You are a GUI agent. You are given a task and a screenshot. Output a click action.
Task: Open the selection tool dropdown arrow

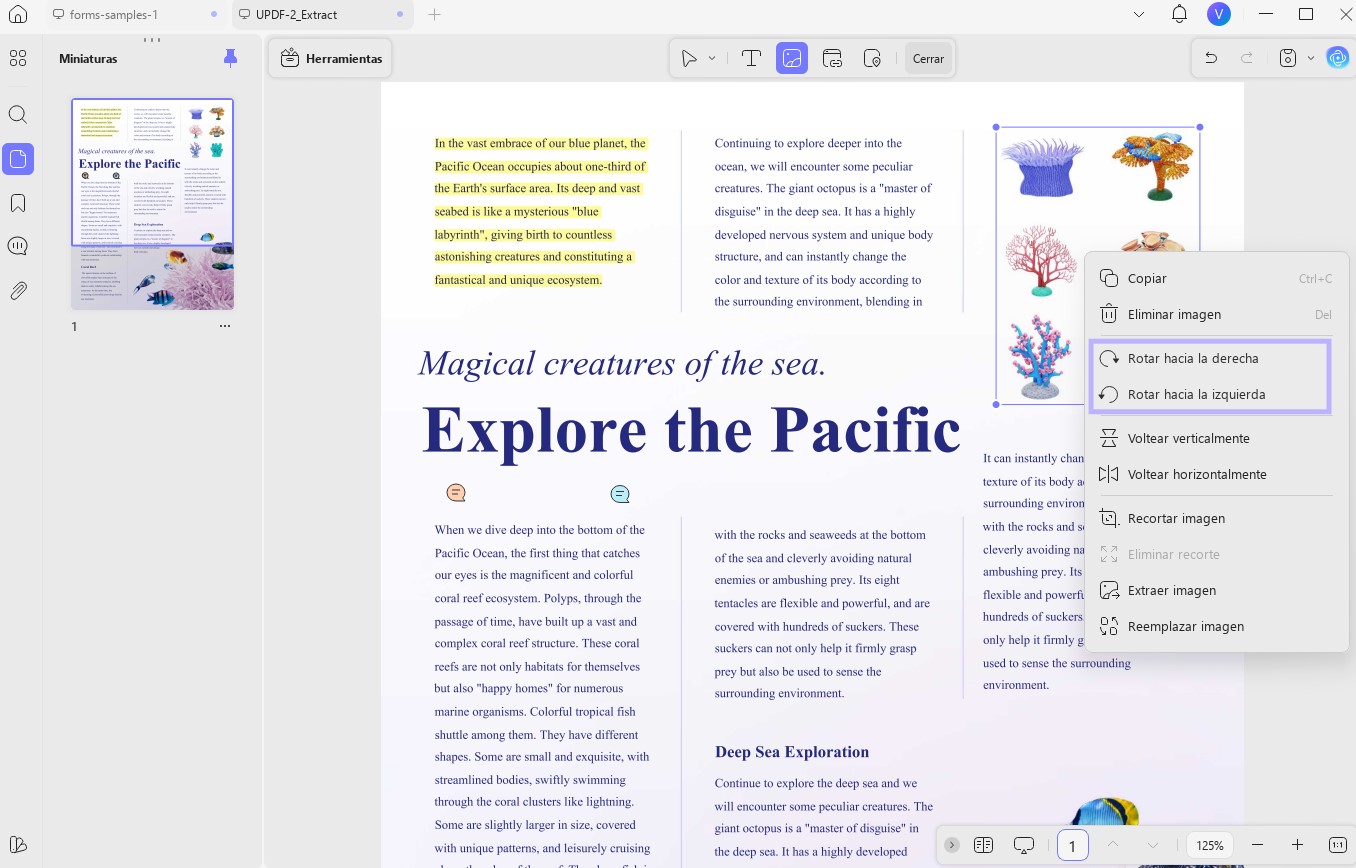[712, 59]
